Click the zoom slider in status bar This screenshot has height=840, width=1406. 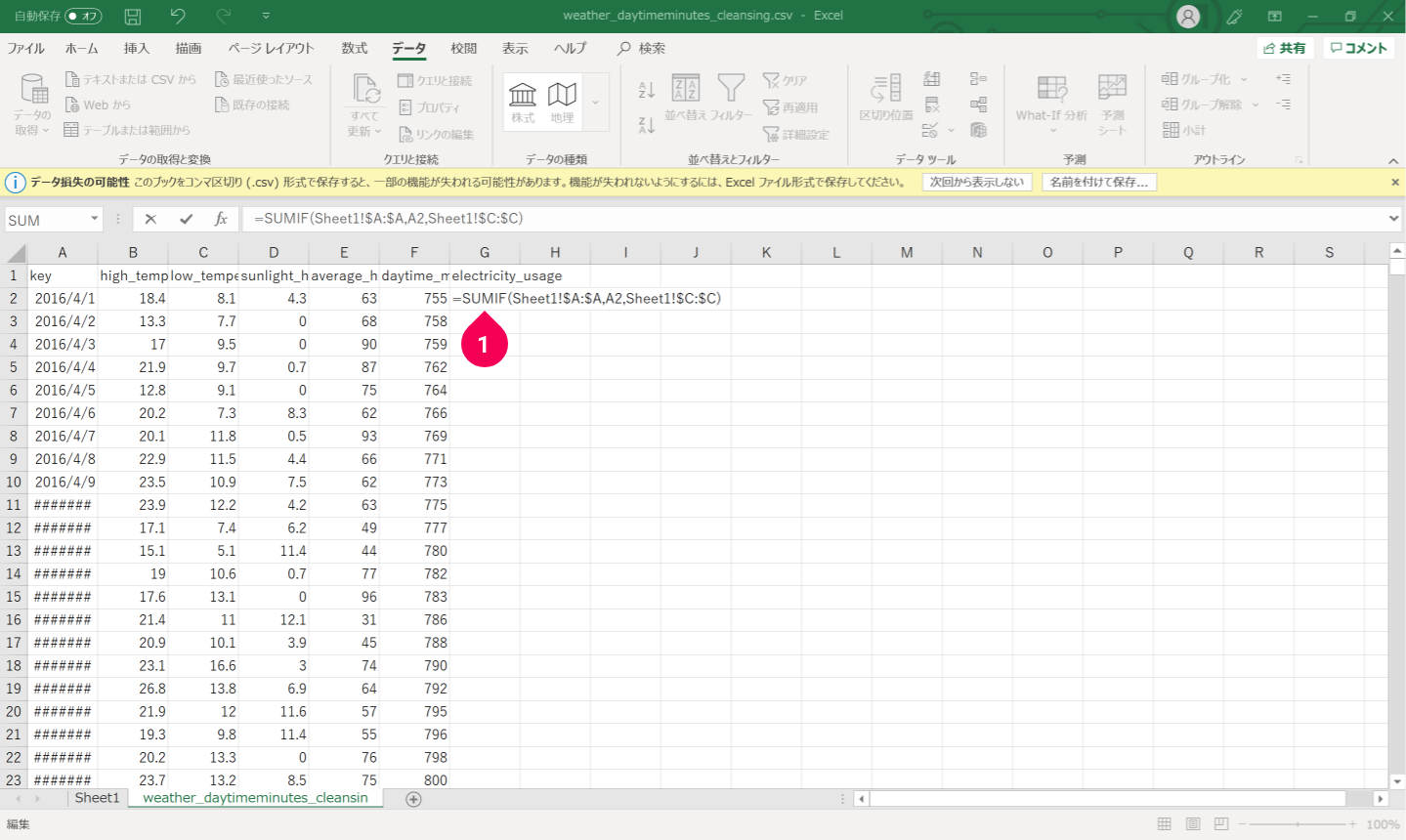[x=1298, y=824]
